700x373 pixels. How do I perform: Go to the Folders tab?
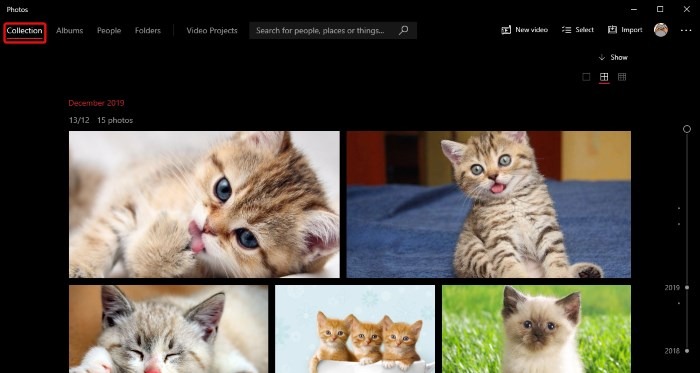tap(148, 31)
